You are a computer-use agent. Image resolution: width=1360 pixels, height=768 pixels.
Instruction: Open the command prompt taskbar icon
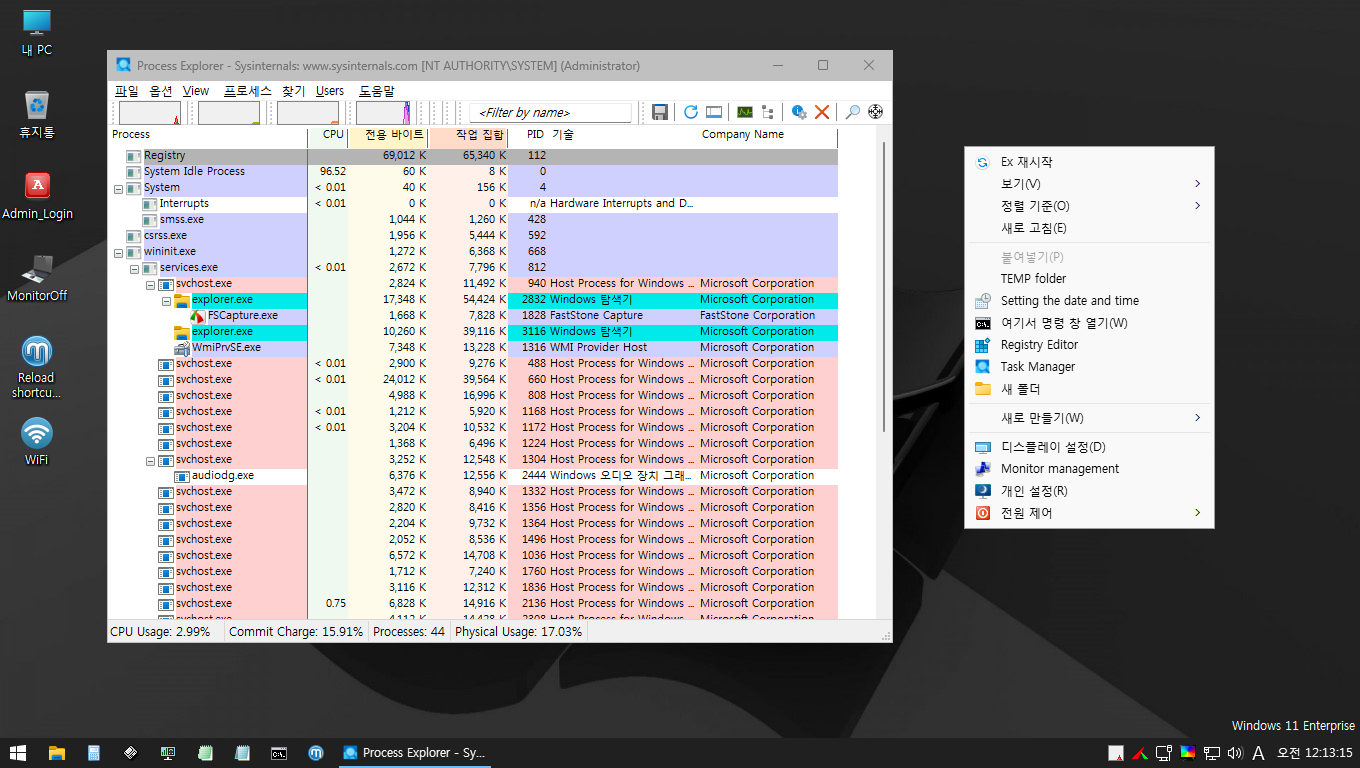pos(279,753)
